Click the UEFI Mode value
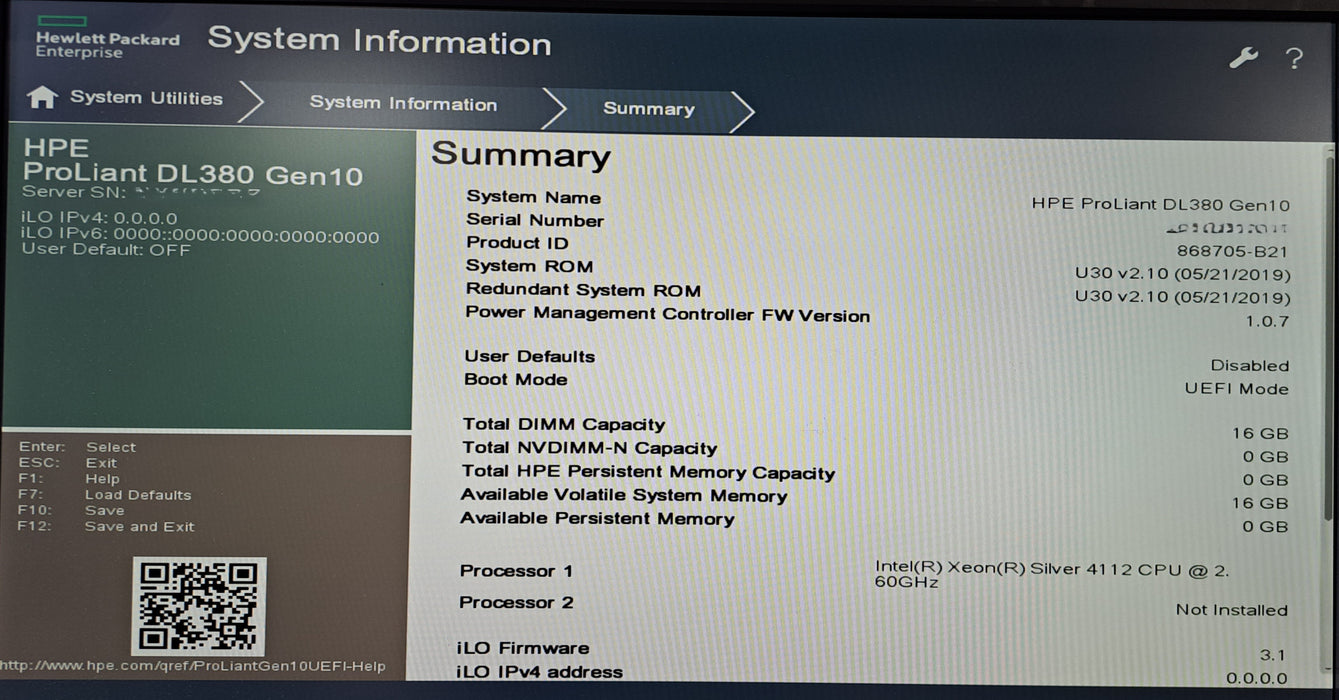The width and height of the screenshot is (1339, 700). (x=1237, y=389)
